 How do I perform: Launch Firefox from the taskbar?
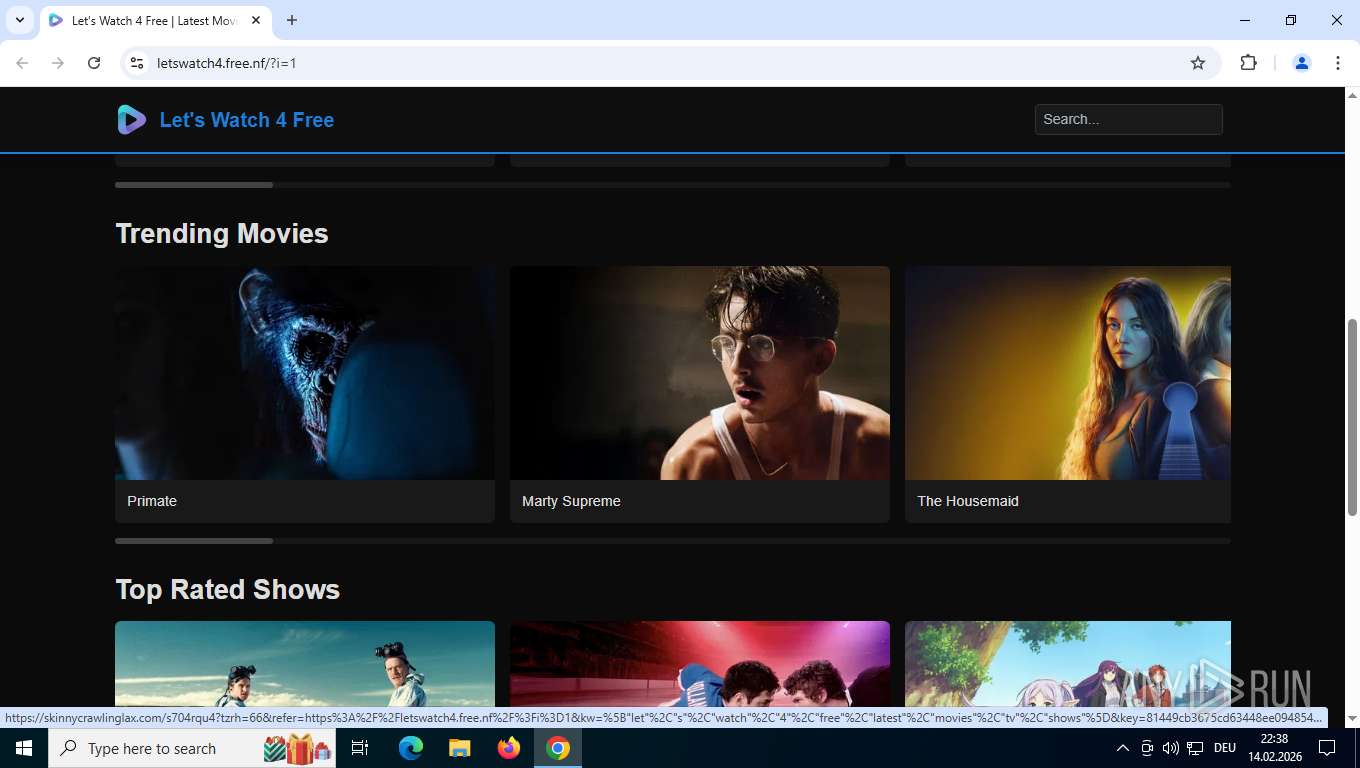pyautogui.click(x=509, y=748)
